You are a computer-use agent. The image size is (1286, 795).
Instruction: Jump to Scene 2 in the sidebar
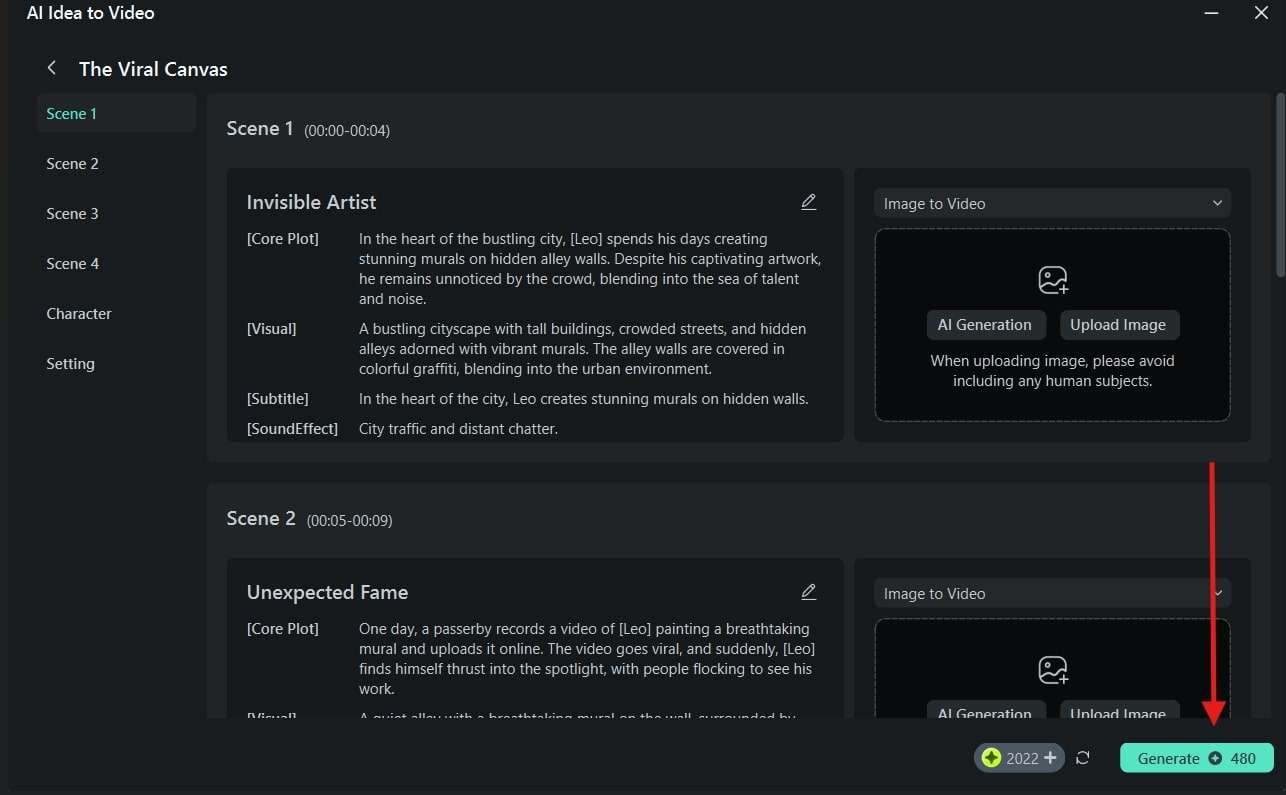tap(73, 164)
